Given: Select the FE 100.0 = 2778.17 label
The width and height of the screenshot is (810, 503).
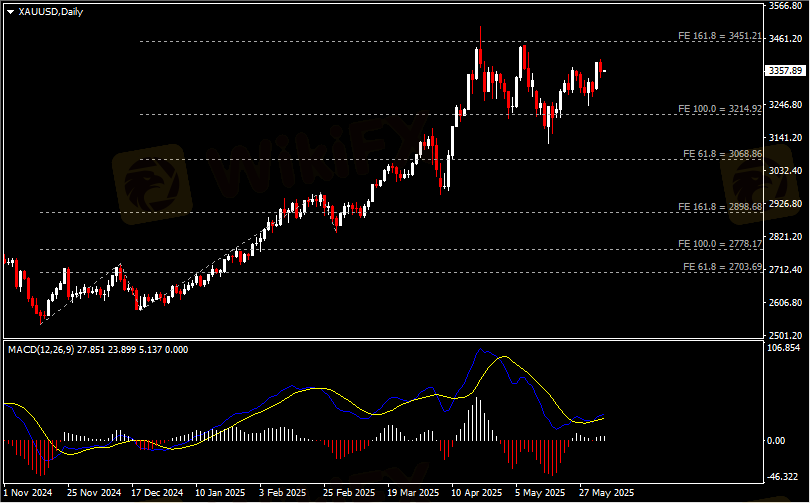Looking at the screenshot, I should 720,243.
